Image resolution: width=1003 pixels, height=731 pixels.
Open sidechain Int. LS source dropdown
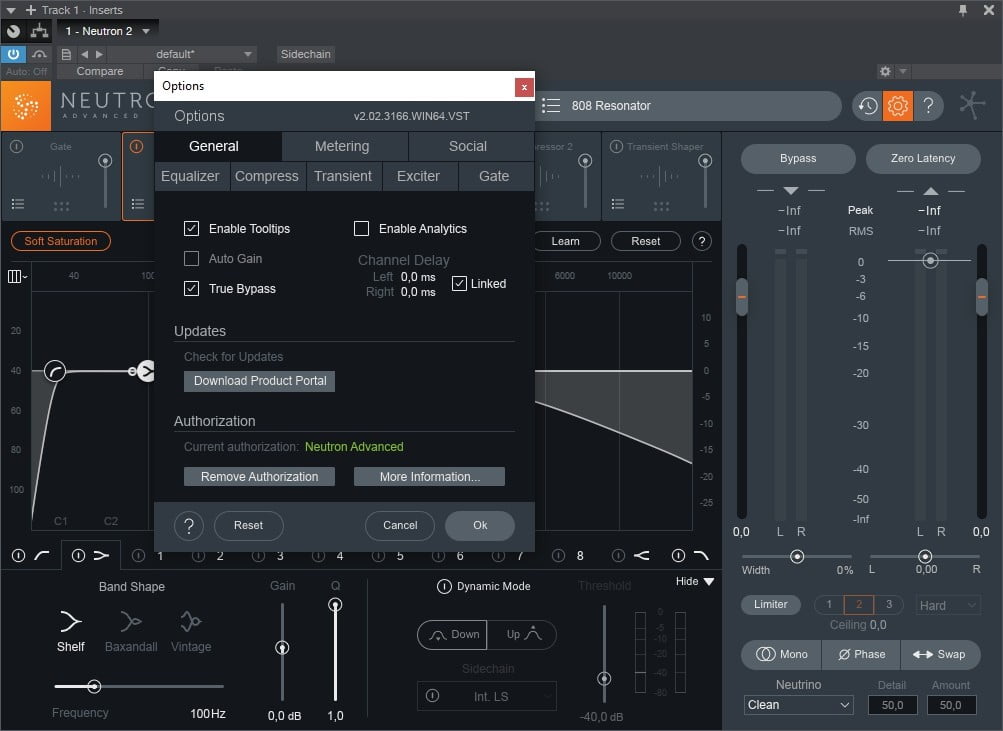point(487,696)
